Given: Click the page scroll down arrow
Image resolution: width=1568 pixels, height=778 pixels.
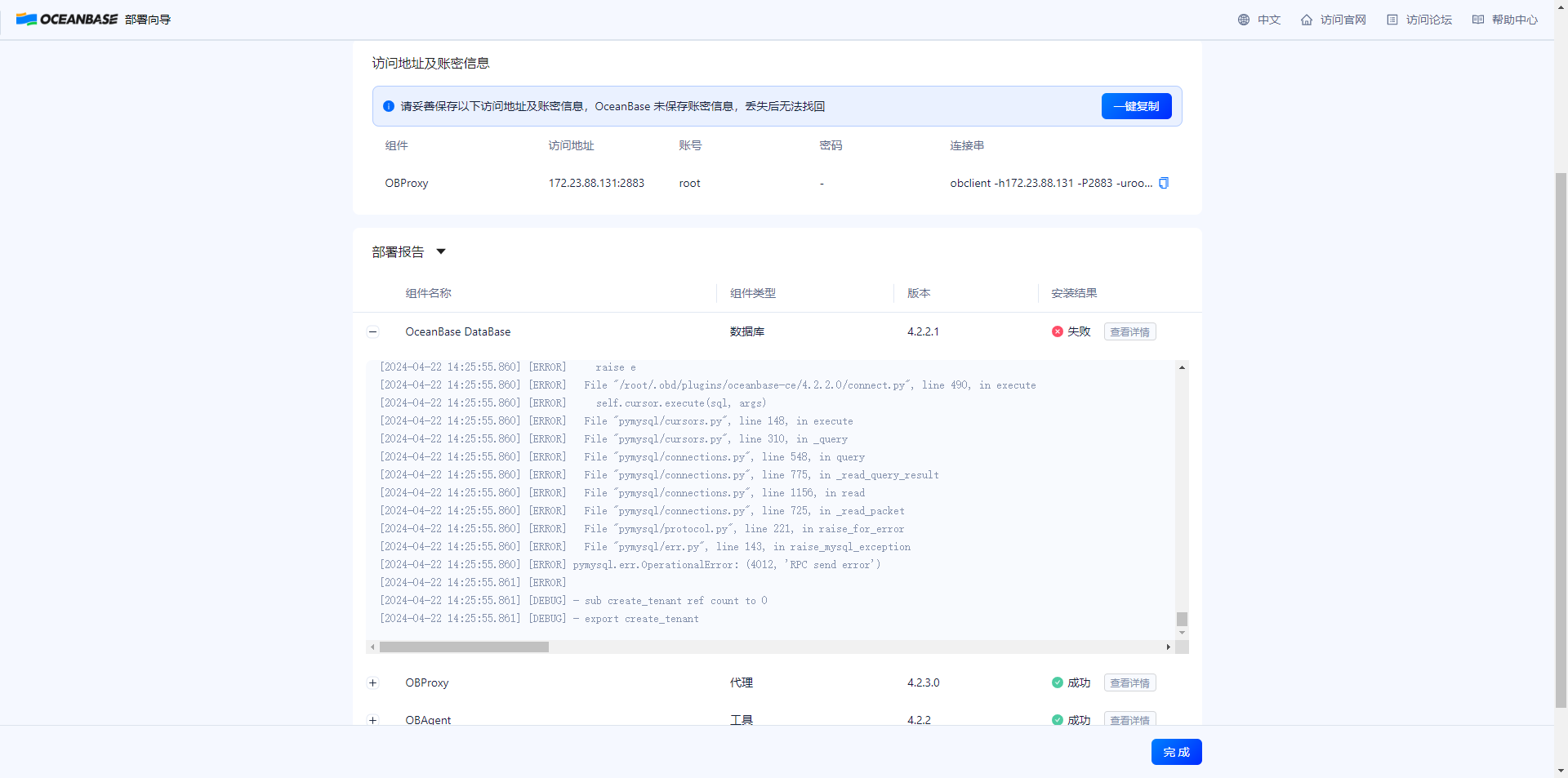Looking at the screenshot, I should 1561,771.
